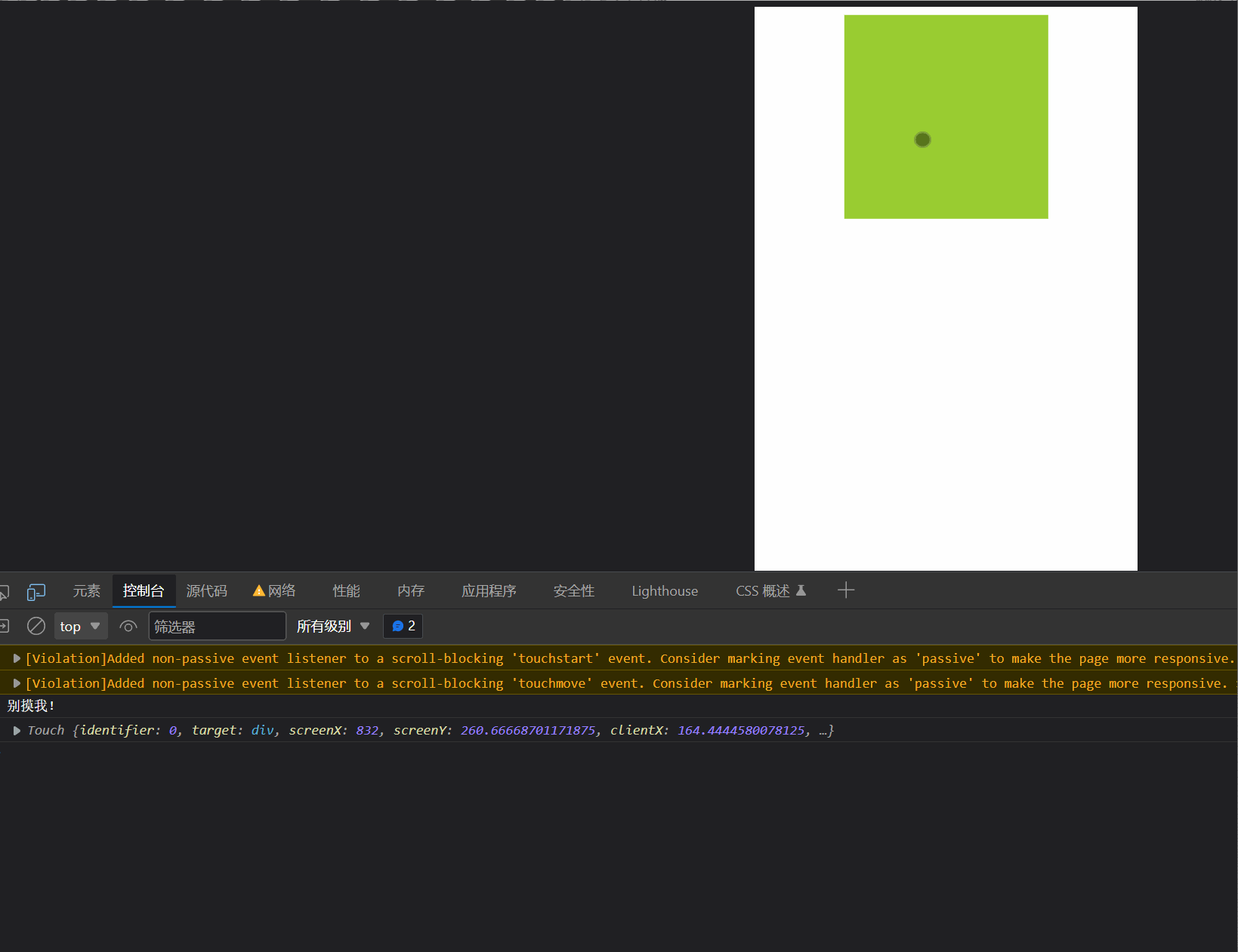Open the 所有级别 log level dropdown
Screen dimensions: 1238x952
tap(333, 626)
